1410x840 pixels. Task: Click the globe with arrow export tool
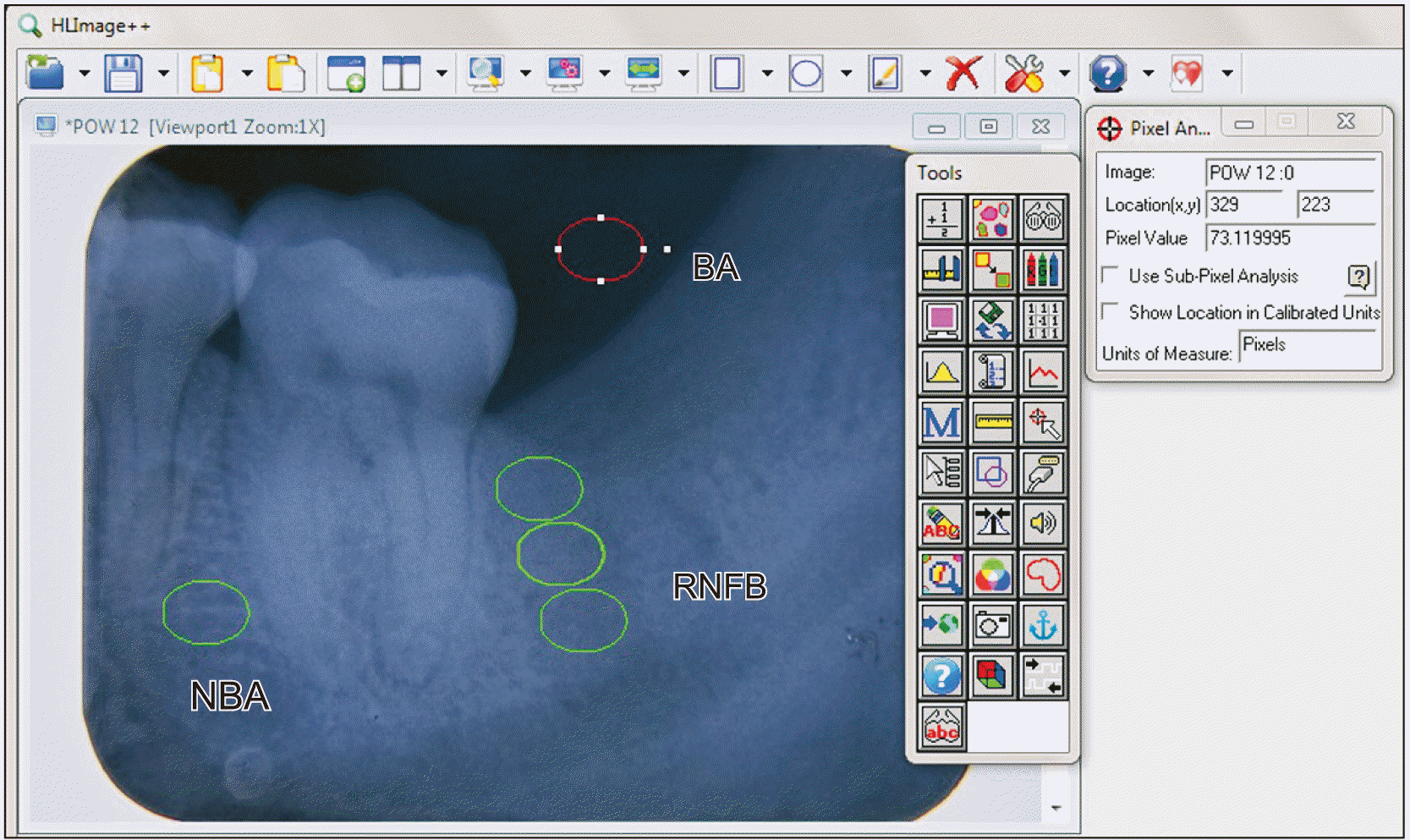coord(941,625)
